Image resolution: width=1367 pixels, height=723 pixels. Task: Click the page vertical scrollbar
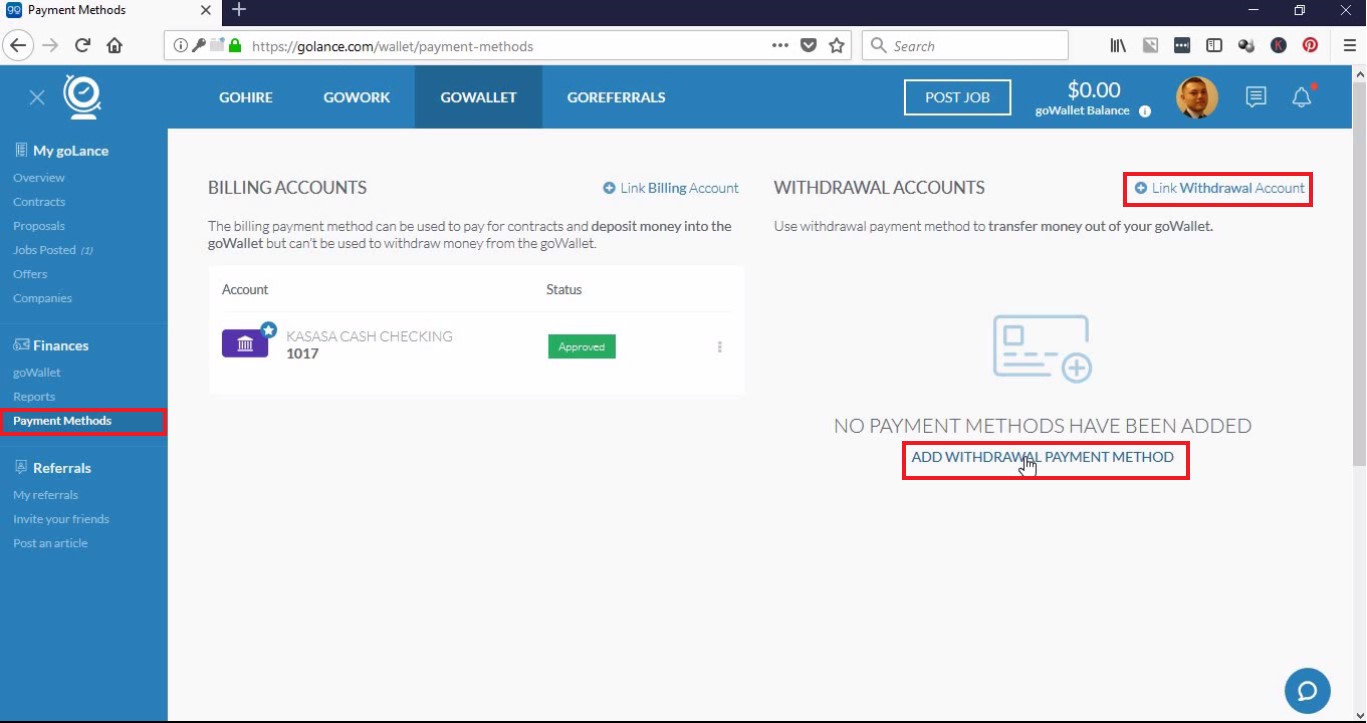1359,273
